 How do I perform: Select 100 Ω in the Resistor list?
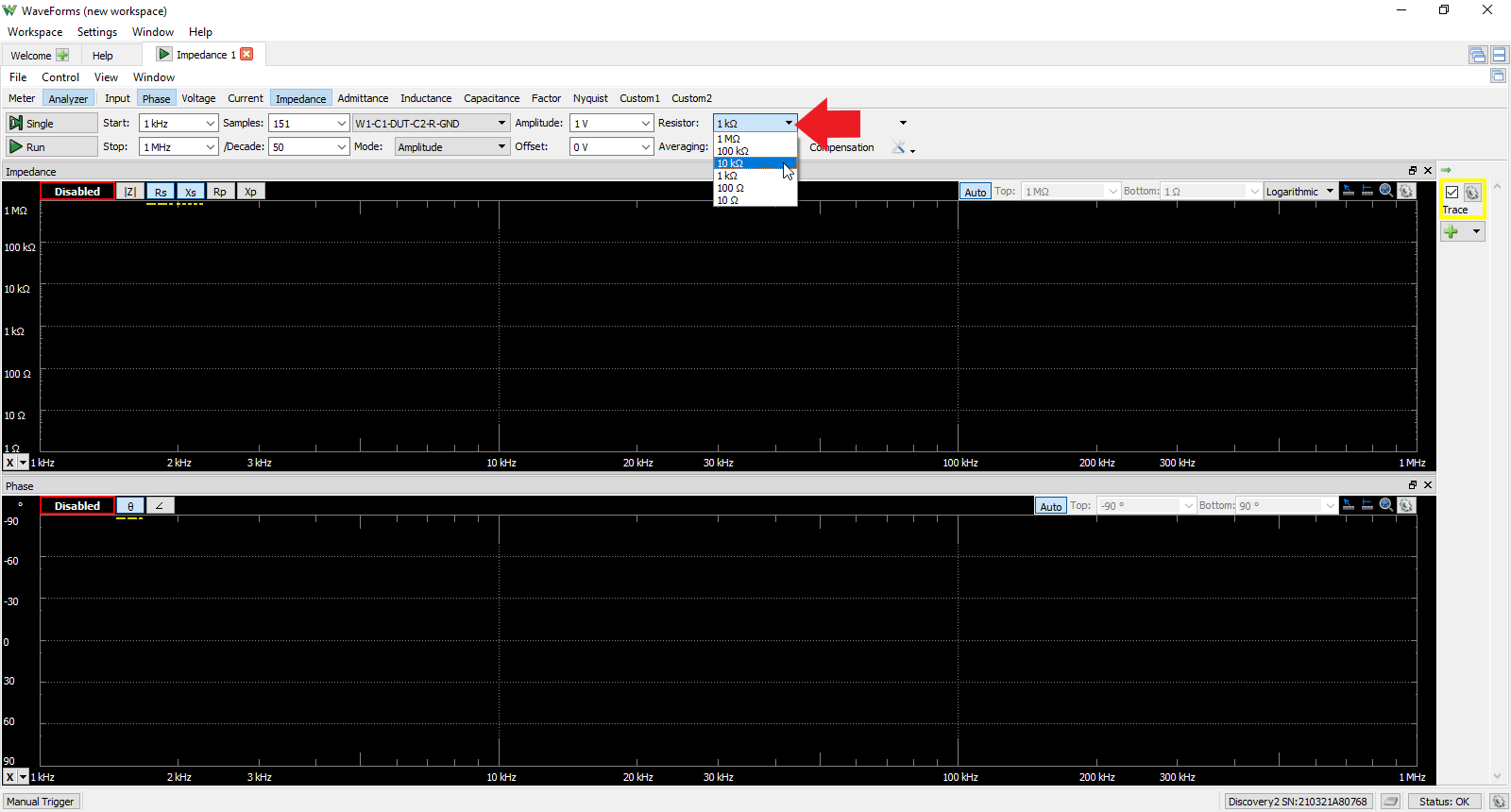click(755, 188)
